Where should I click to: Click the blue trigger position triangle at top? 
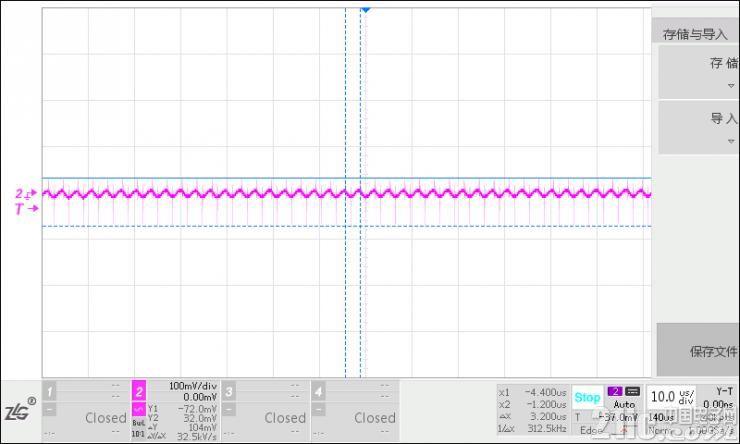365,10
